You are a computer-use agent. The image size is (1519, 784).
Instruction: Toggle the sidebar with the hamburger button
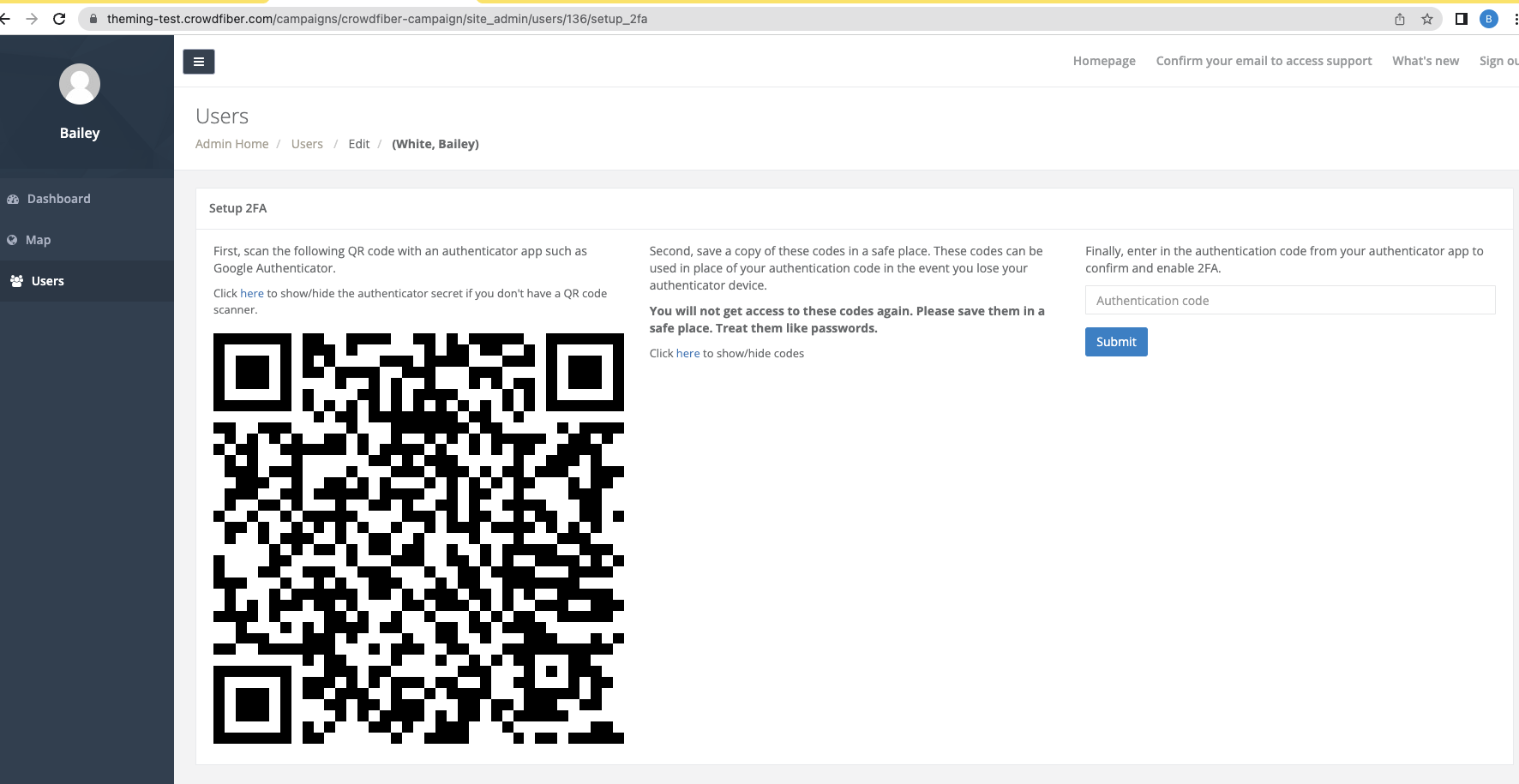199,61
